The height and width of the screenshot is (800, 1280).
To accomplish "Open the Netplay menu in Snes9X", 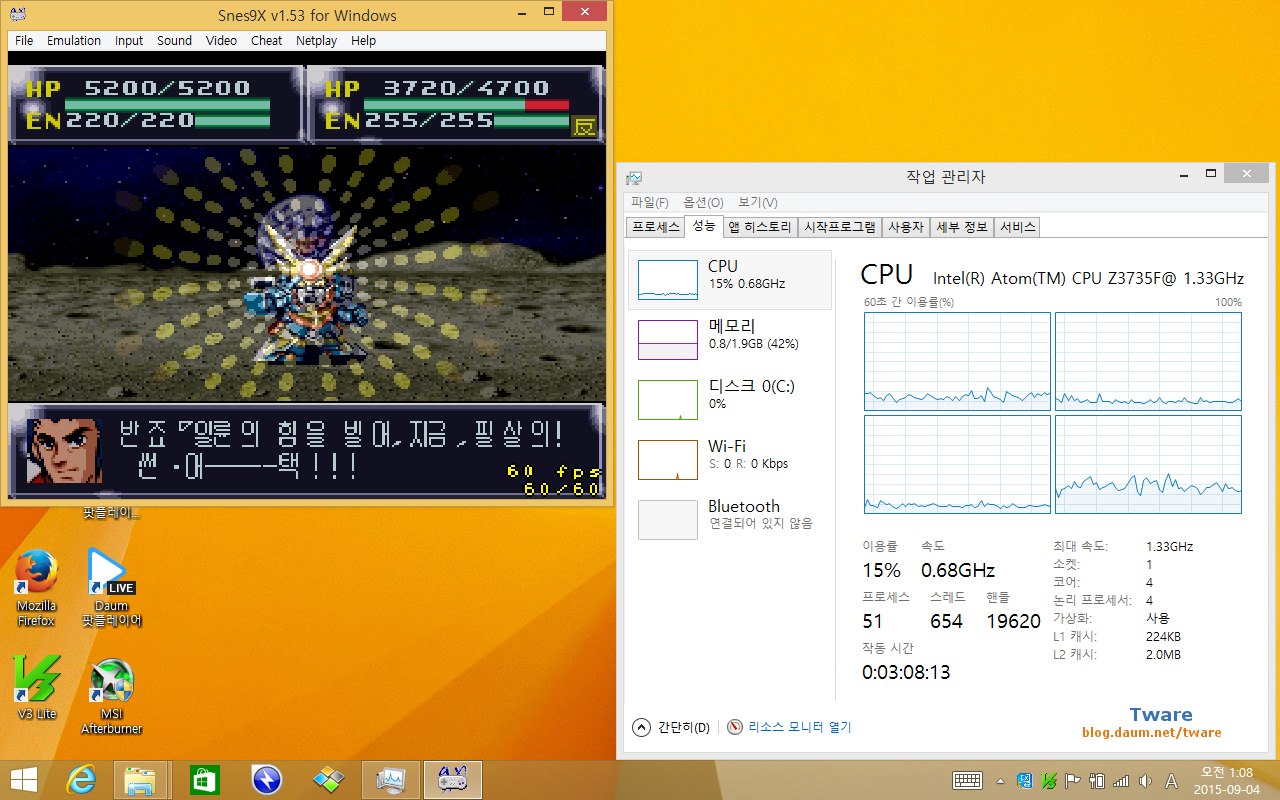I will tap(316, 41).
